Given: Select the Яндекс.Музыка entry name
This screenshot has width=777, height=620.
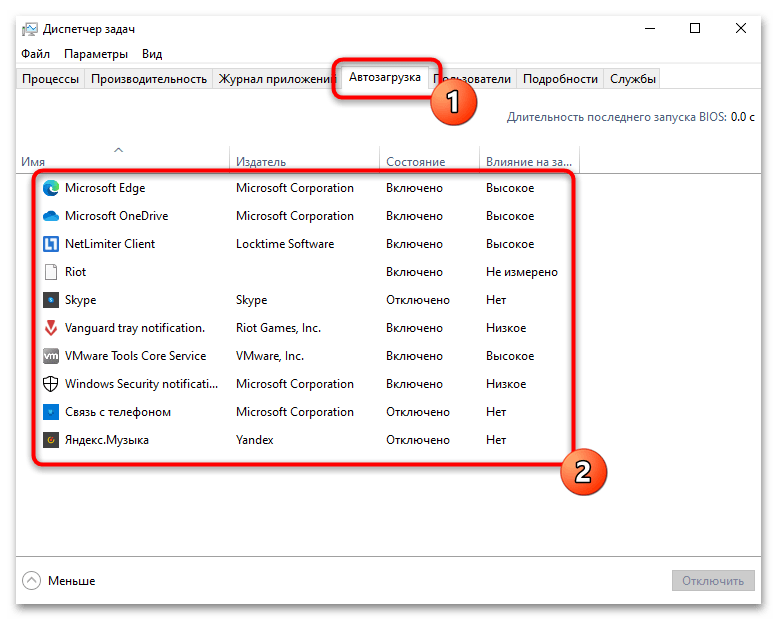Looking at the screenshot, I should [x=107, y=440].
